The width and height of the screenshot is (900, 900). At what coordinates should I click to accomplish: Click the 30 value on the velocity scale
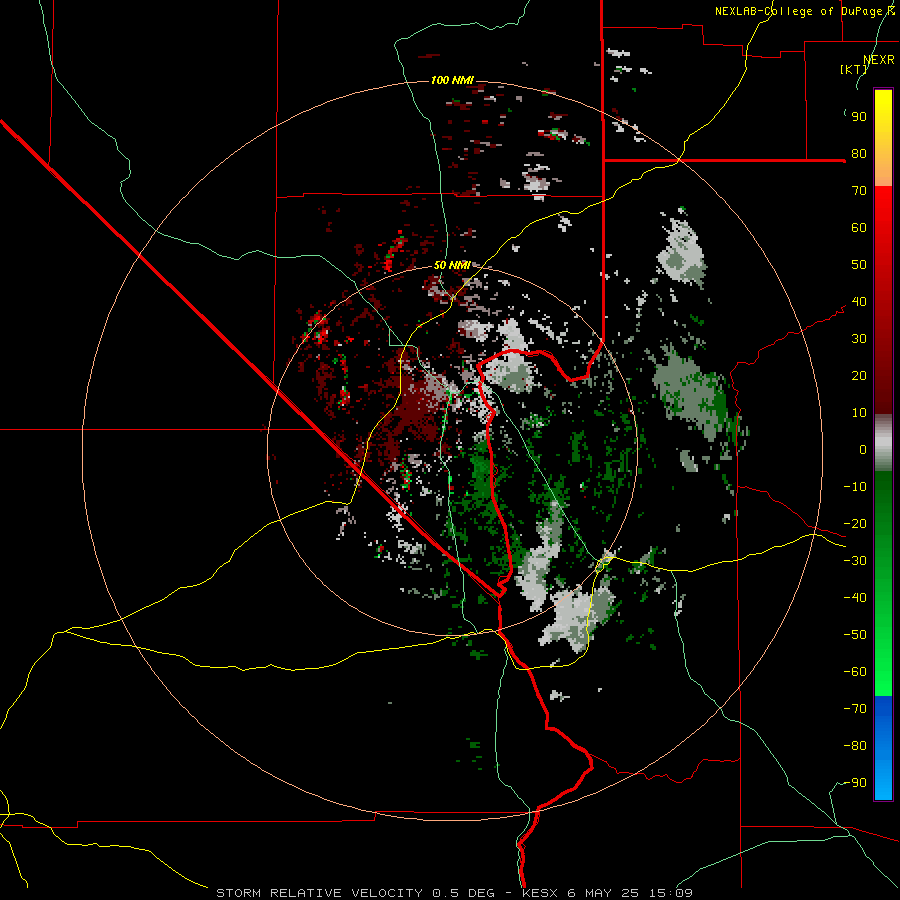(859, 339)
